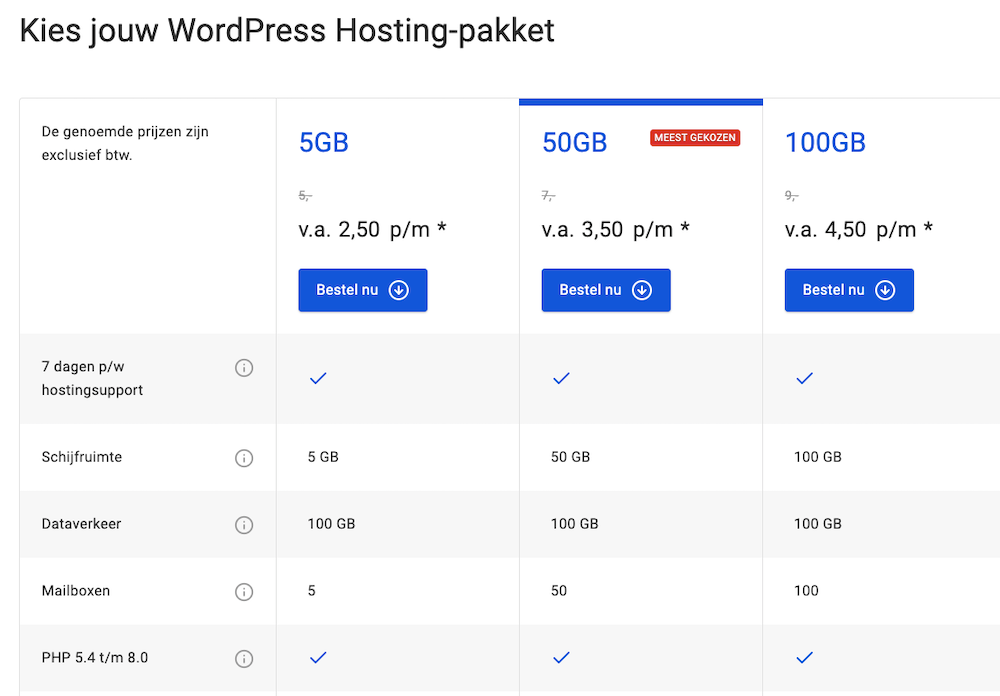Open the PHP 5.4 t/m 8.0 info icon
Image resolution: width=1000 pixels, height=696 pixels.
point(244,658)
